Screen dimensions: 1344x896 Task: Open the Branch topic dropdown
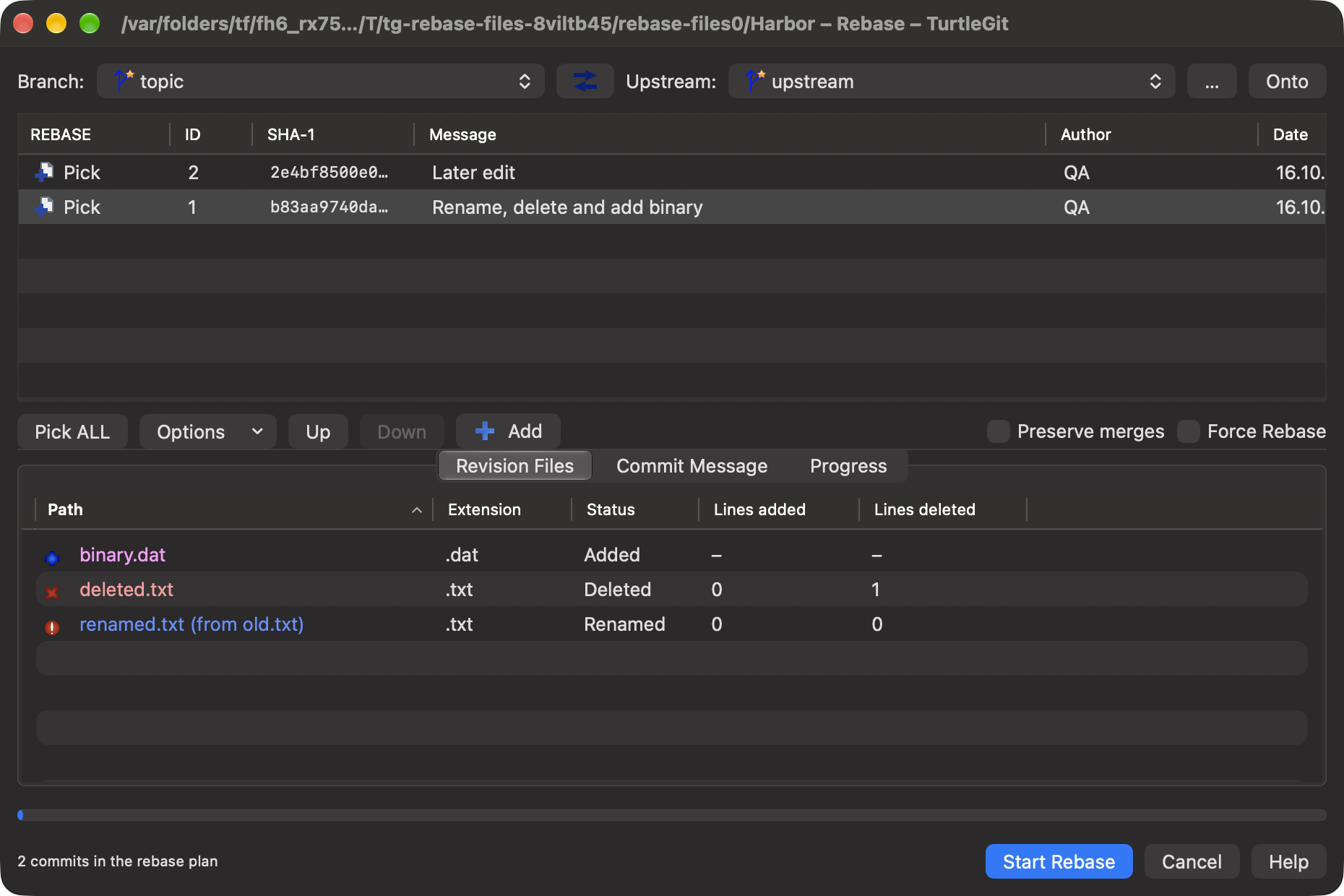[320, 81]
